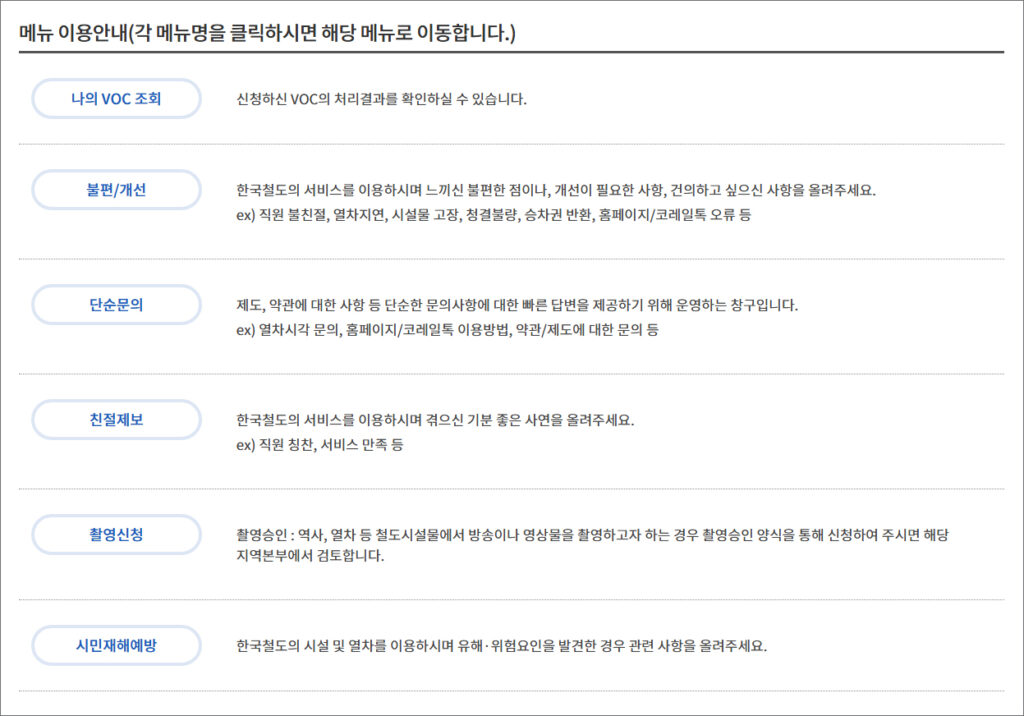Click the 시민재해예방 menu button
This screenshot has width=1024, height=716.
[116, 646]
